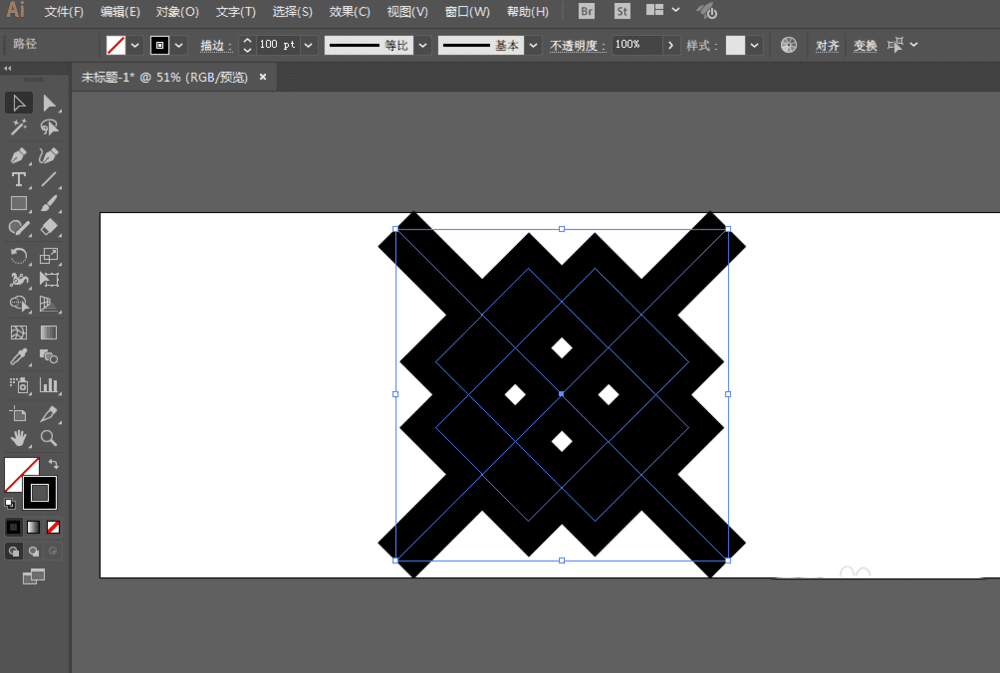
Task: Change the screen mode
Action: [34, 577]
